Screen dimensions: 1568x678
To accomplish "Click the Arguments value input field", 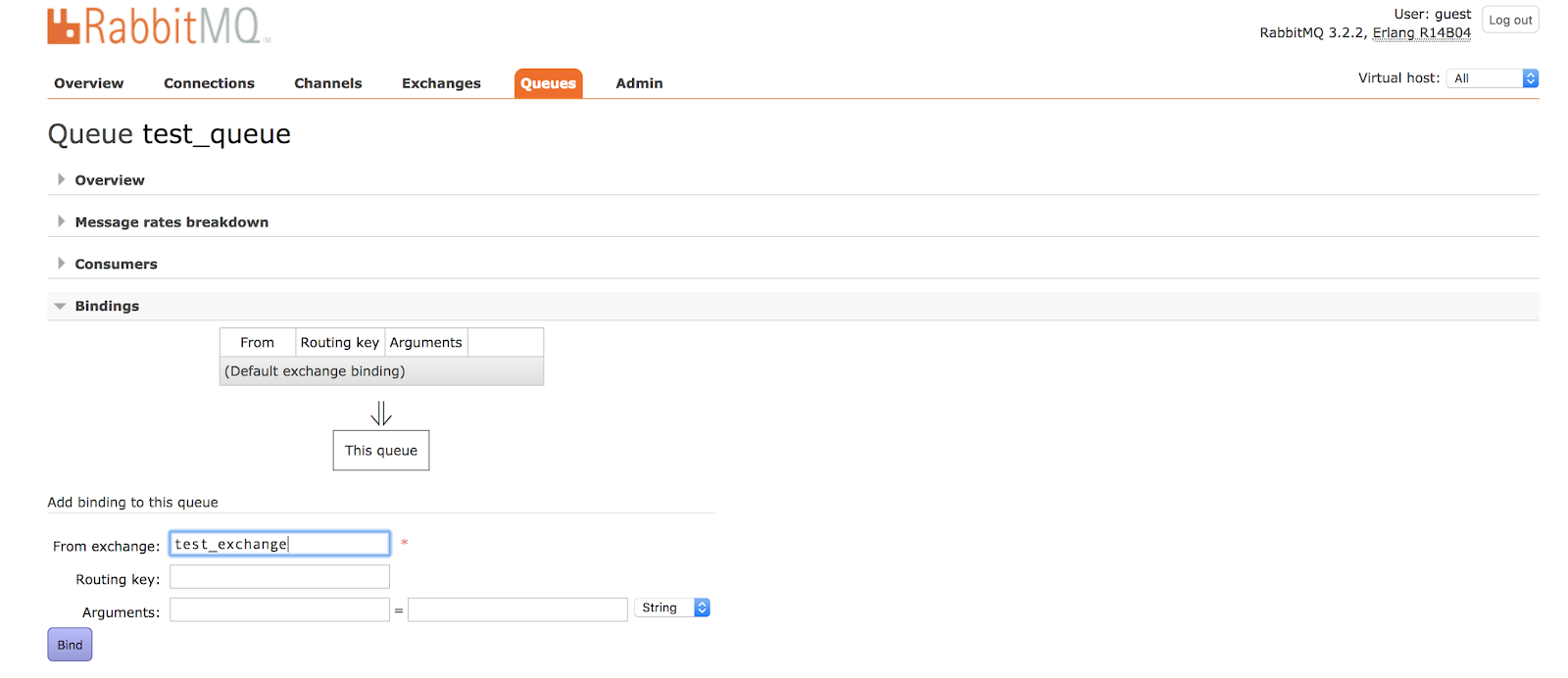I will pyautogui.click(x=517, y=609).
